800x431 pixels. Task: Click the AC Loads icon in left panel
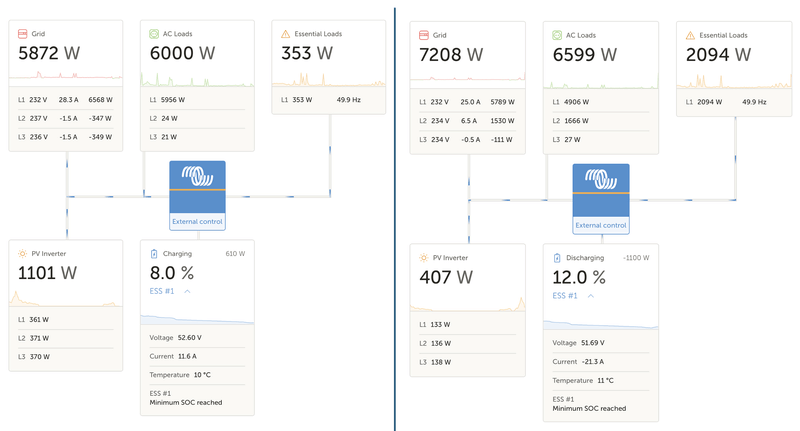pos(154,34)
